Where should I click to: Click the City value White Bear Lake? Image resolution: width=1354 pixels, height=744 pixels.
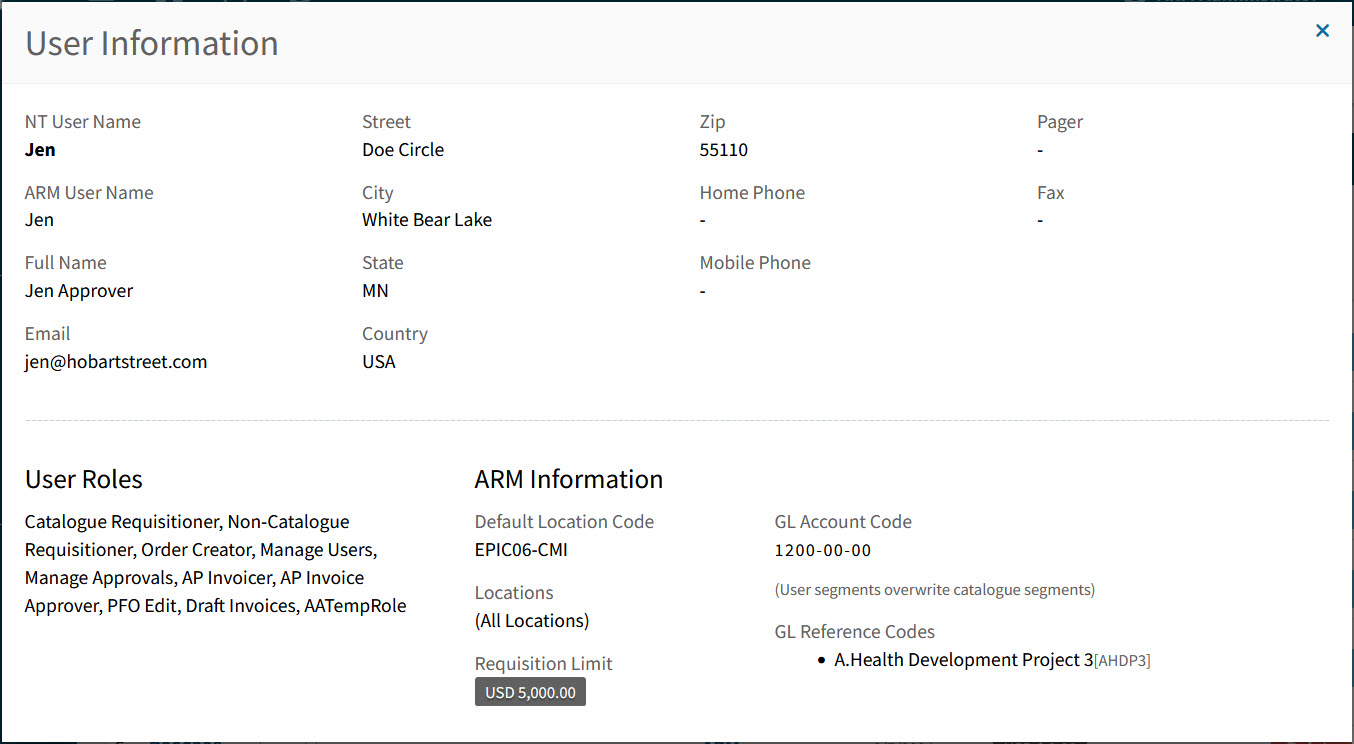(427, 220)
